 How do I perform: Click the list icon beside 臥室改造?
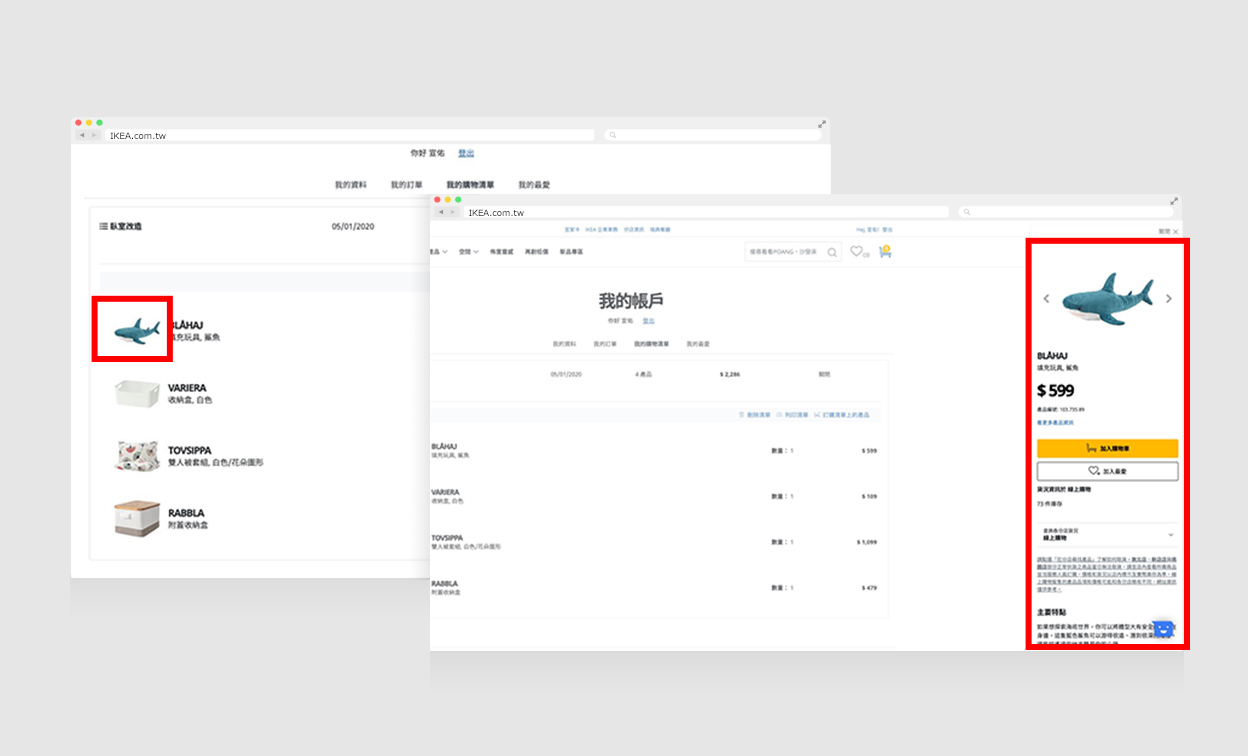pyautogui.click(x=103, y=227)
